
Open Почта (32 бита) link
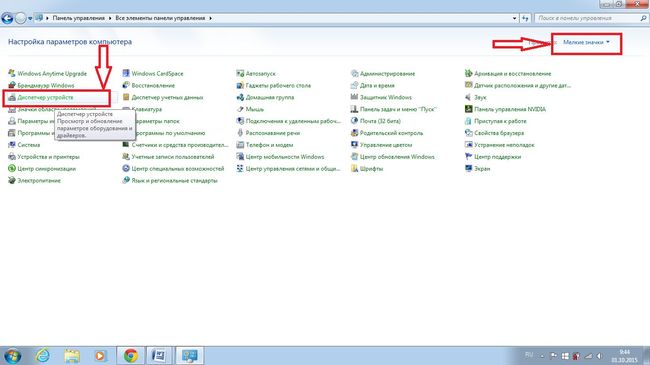(x=380, y=121)
